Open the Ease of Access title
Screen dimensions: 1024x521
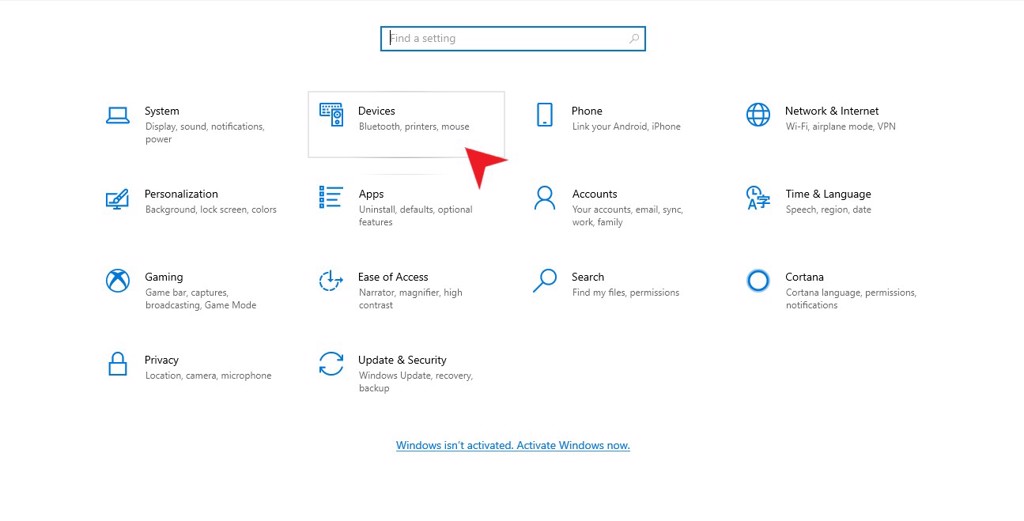click(x=393, y=277)
